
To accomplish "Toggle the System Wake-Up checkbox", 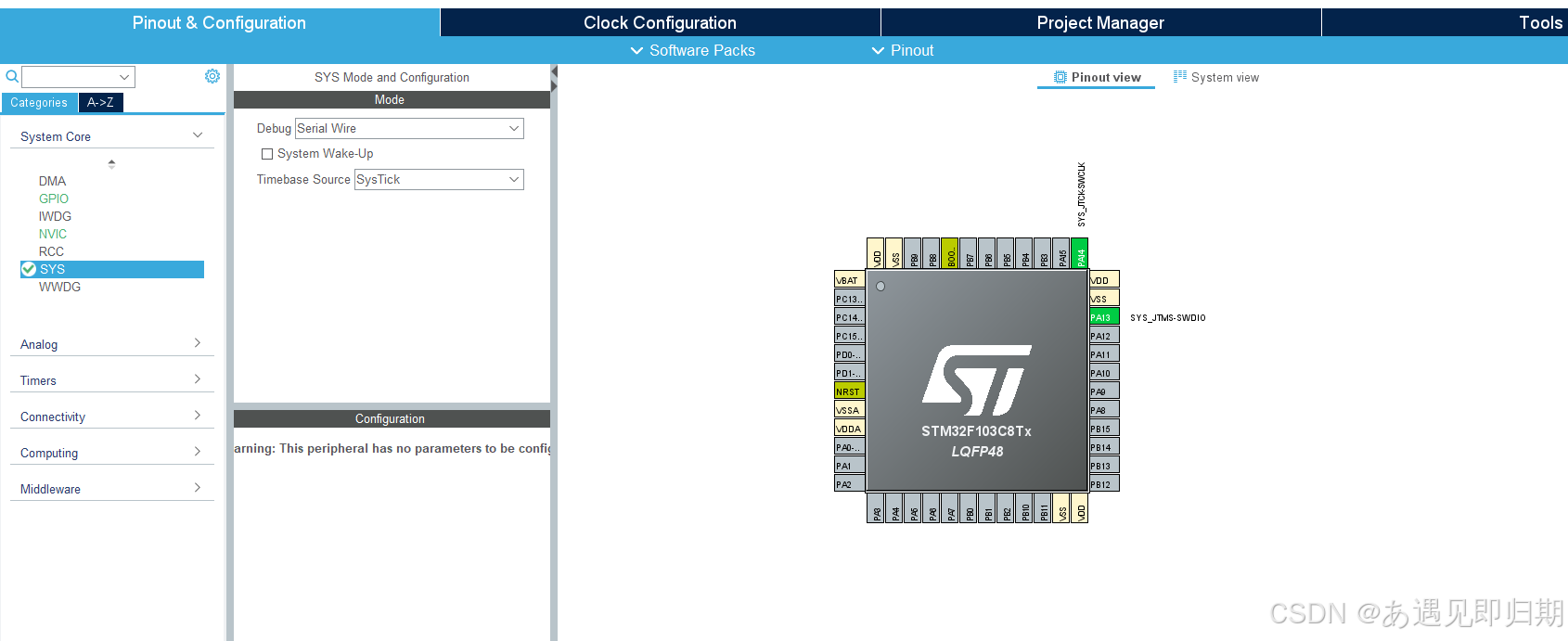I will [267, 154].
